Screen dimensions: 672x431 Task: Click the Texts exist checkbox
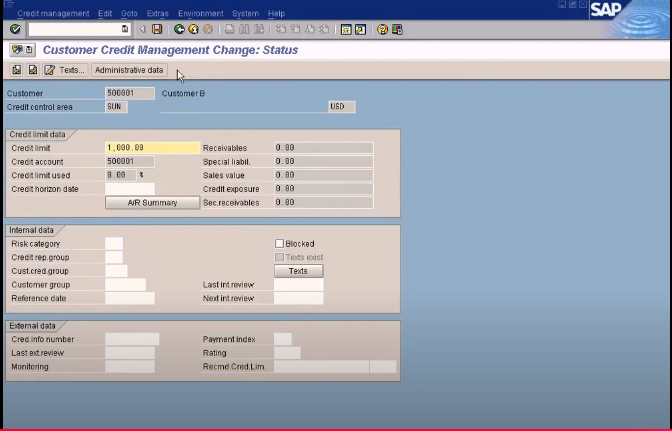(x=279, y=257)
